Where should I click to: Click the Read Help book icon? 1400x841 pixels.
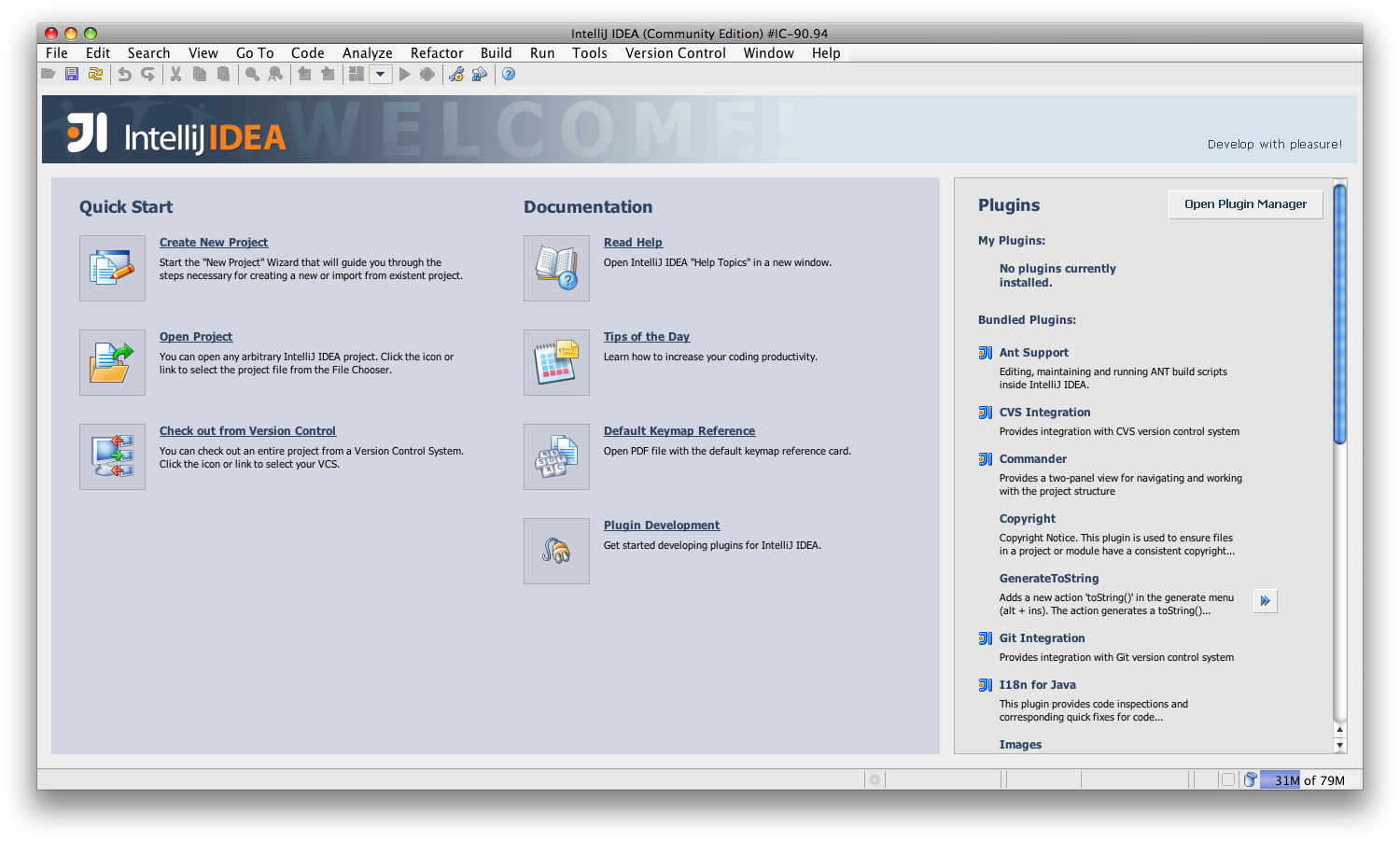[x=556, y=268]
